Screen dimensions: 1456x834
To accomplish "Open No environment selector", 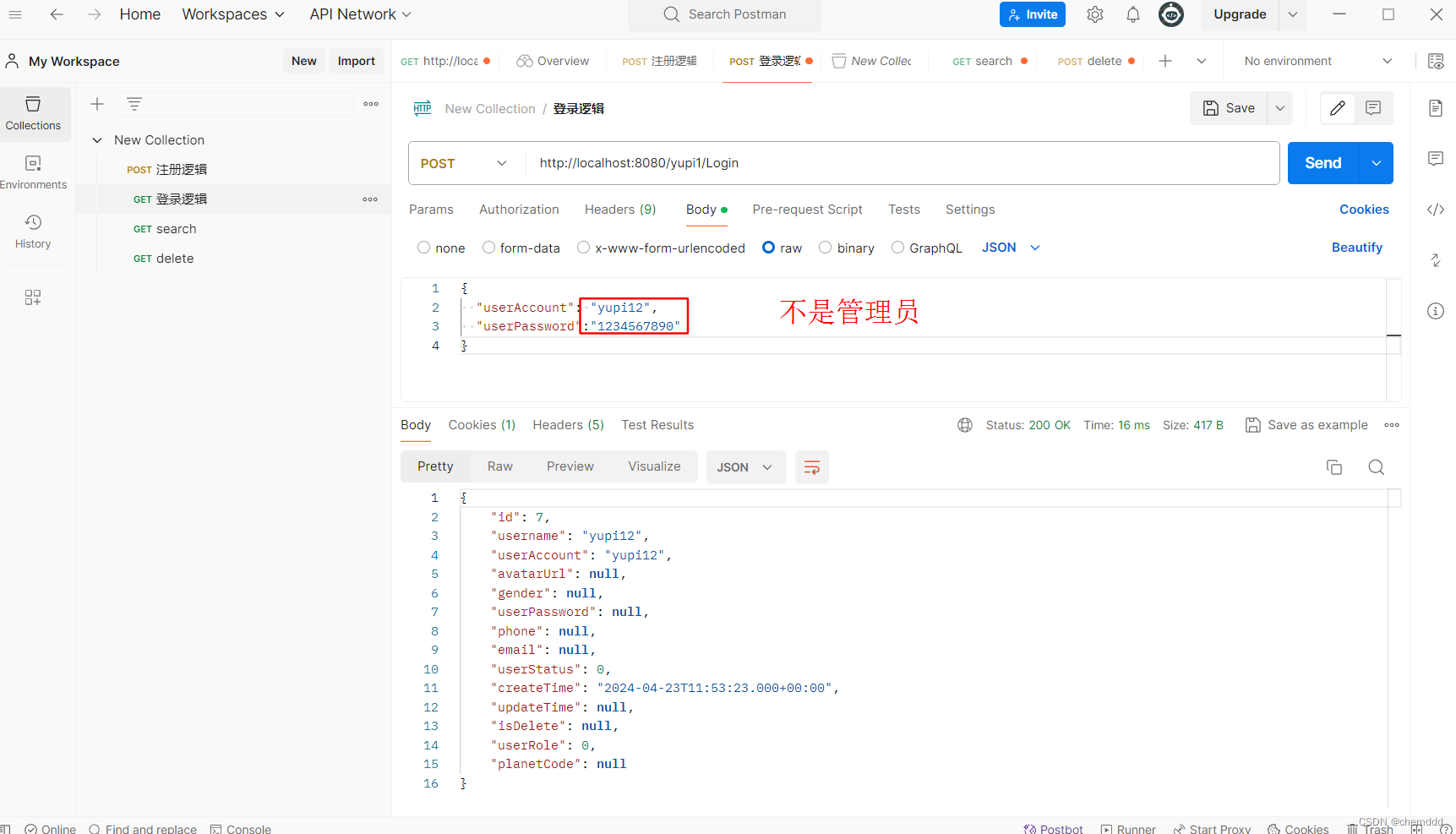I will [1317, 61].
